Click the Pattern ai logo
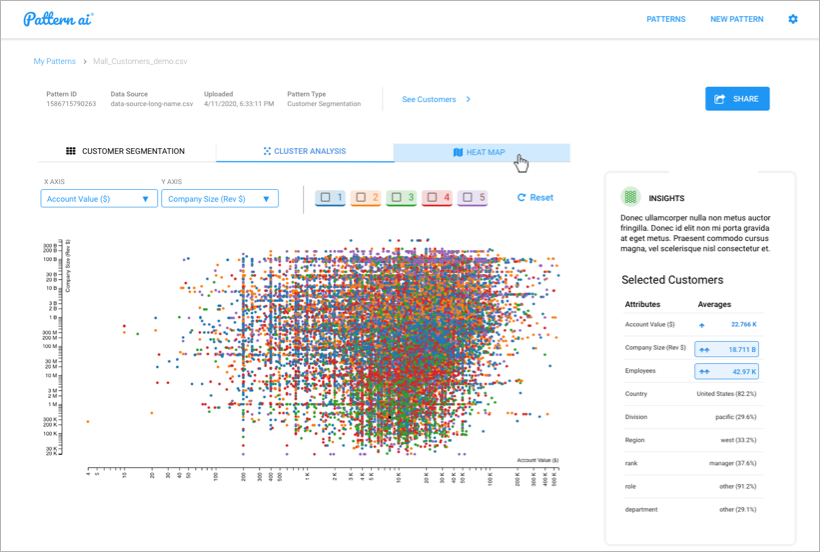Screen dimensions: 820x552 click(59, 19)
